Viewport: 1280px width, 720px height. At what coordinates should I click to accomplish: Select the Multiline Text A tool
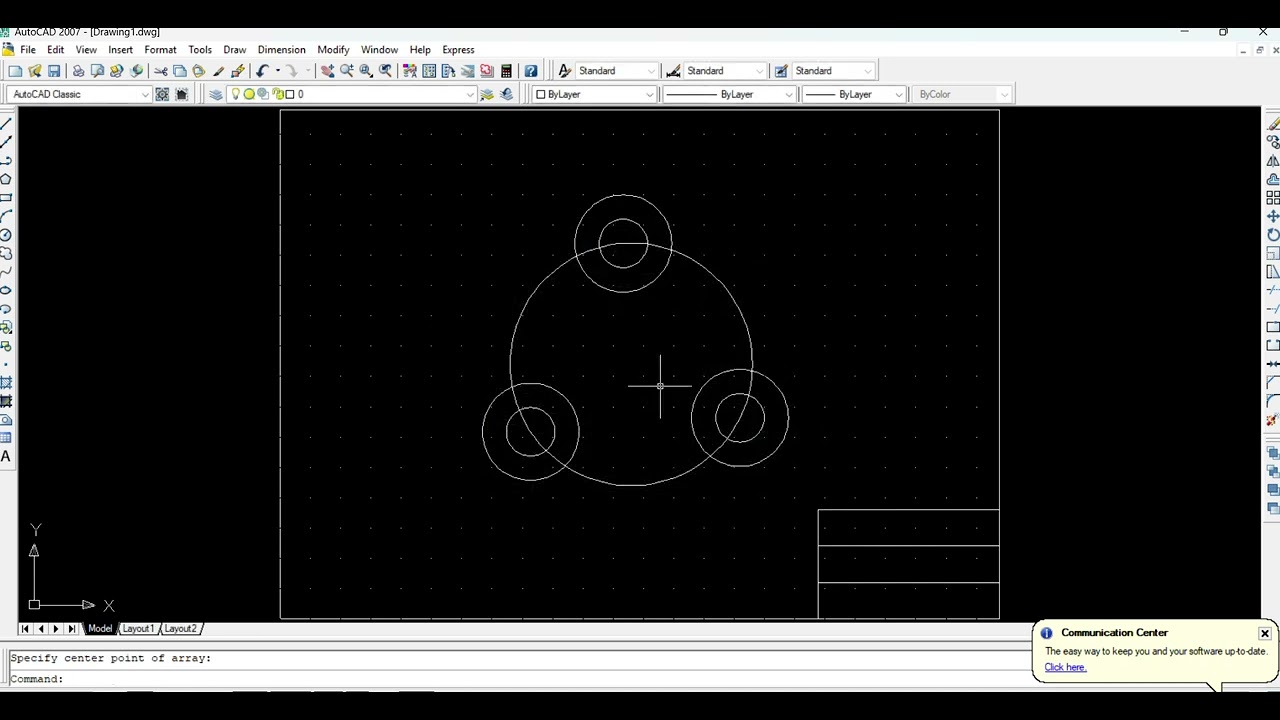[x=6, y=457]
